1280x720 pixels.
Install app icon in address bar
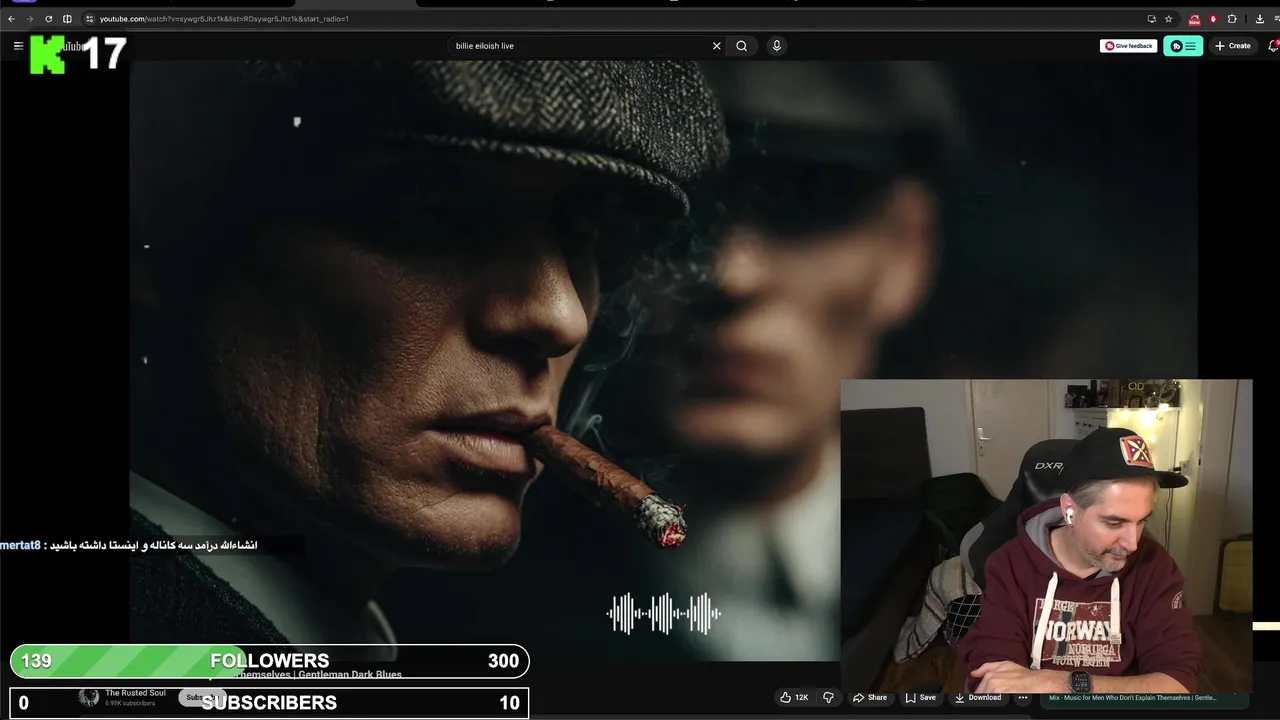1151,19
